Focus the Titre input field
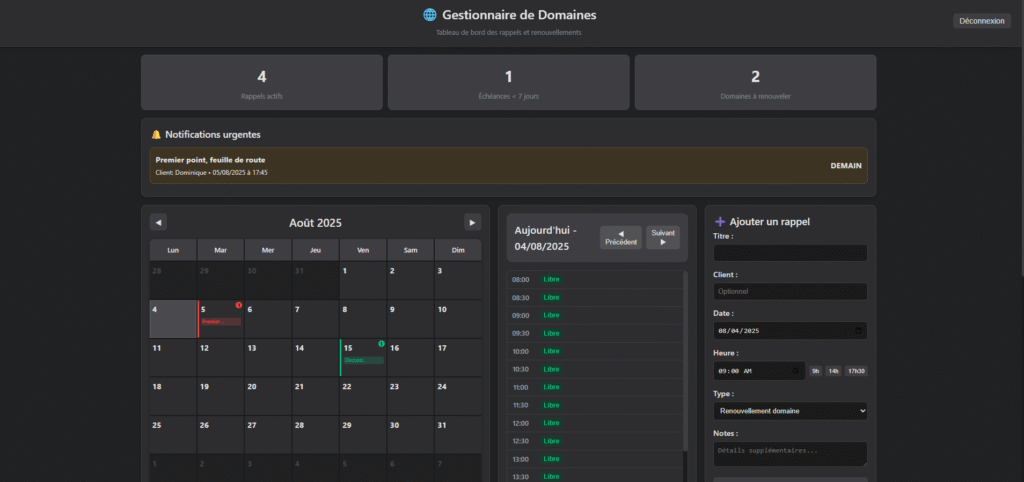The width and height of the screenshot is (1024, 482). (x=790, y=253)
